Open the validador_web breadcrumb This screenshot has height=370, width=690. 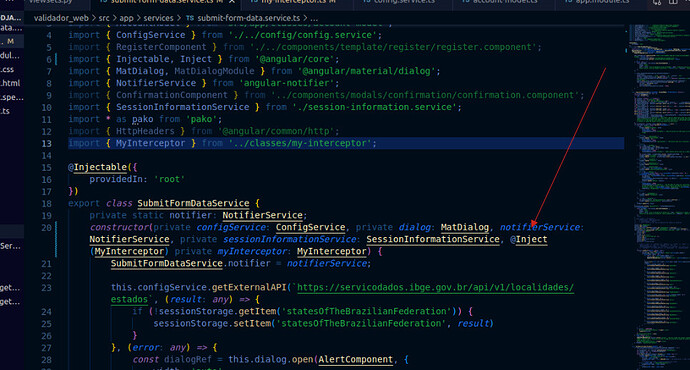(x=61, y=18)
